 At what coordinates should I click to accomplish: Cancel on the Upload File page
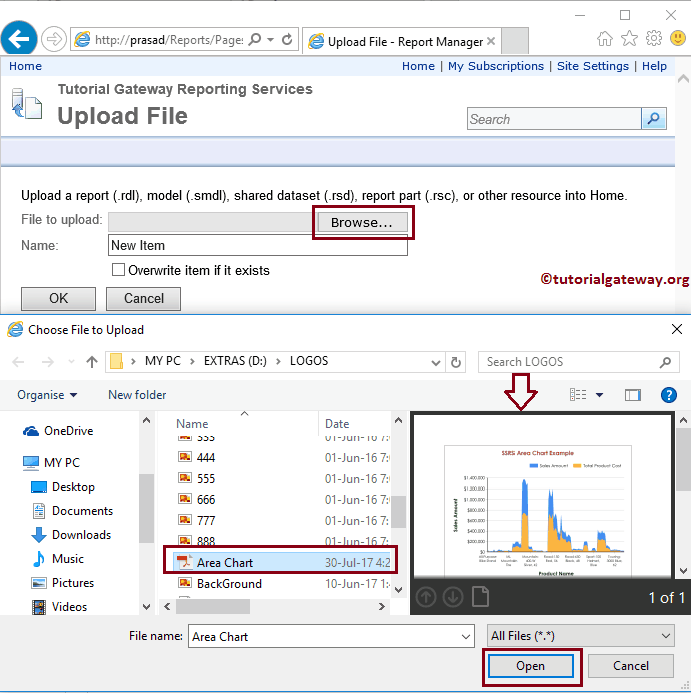143,298
